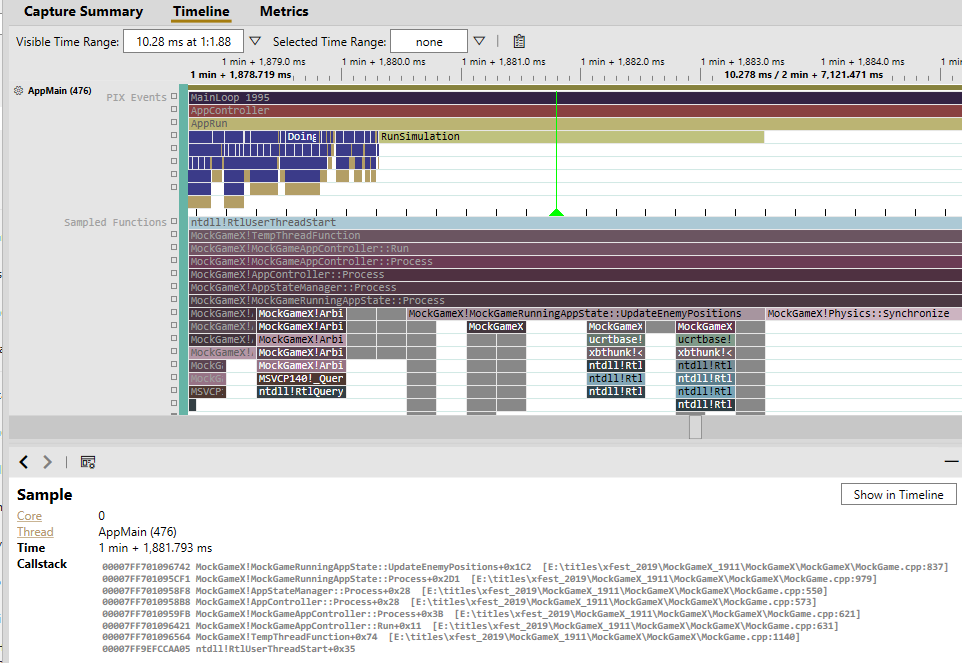Viewport: 962px width, 663px height.
Task: Toggle expander box beside TempThreadFunction row
Action: pyautogui.click(x=174, y=235)
